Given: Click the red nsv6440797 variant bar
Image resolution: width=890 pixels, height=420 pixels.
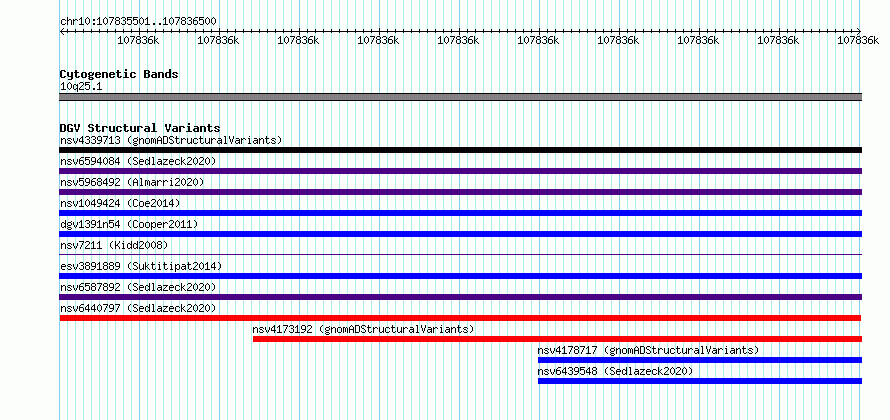Looking at the screenshot, I should tap(460, 318).
